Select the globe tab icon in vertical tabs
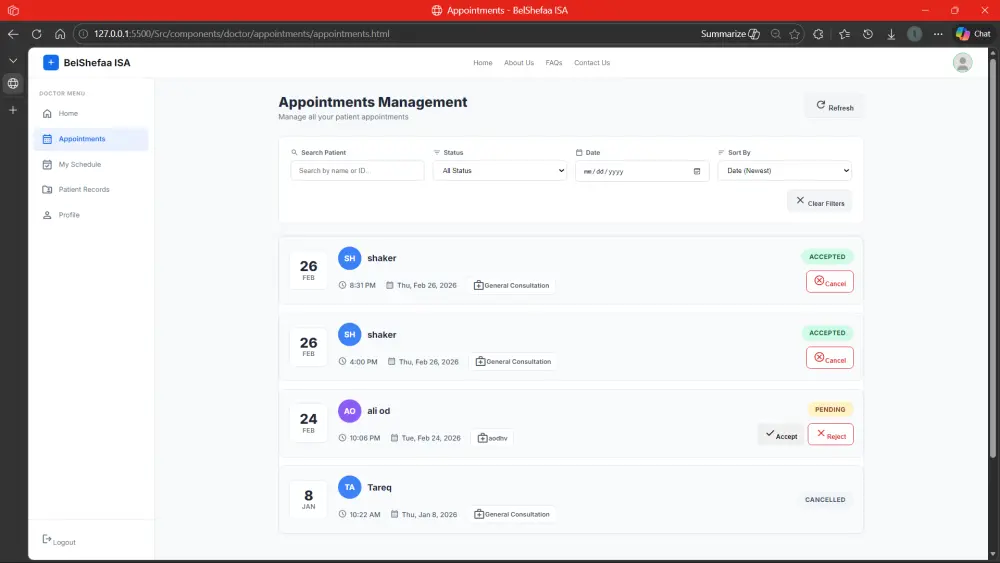1000x563 pixels. tap(13, 84)
